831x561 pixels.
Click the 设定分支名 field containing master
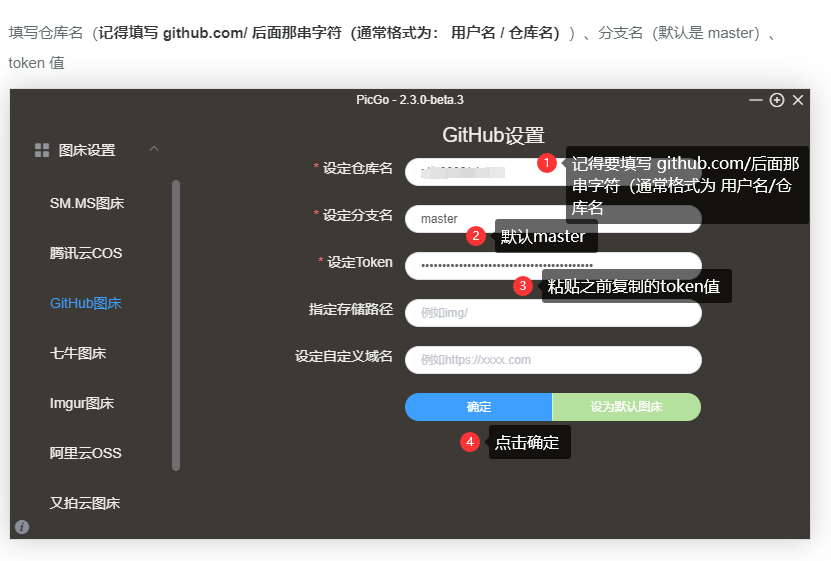[553, 219]
